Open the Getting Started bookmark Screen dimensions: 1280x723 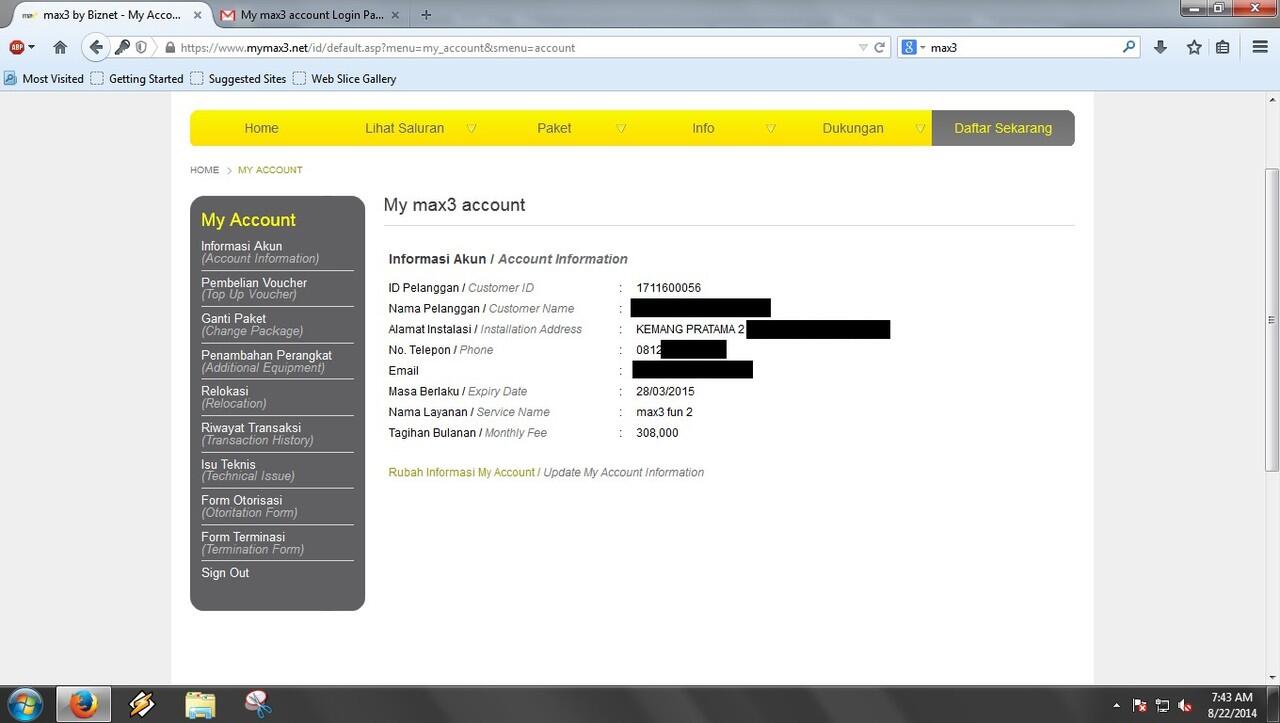tap(137, 78)
